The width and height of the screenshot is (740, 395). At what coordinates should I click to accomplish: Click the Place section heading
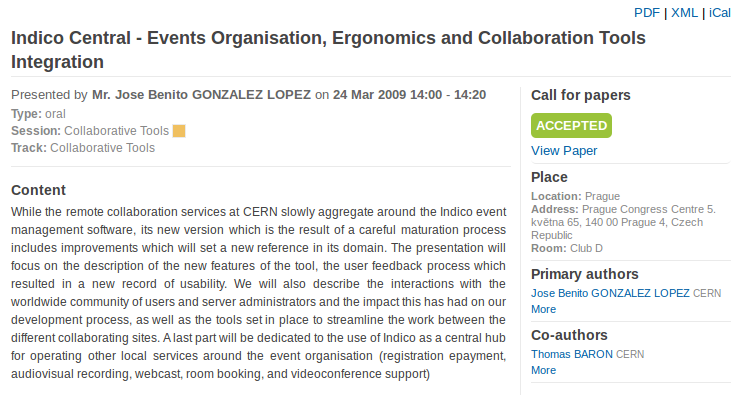point(549,177)
